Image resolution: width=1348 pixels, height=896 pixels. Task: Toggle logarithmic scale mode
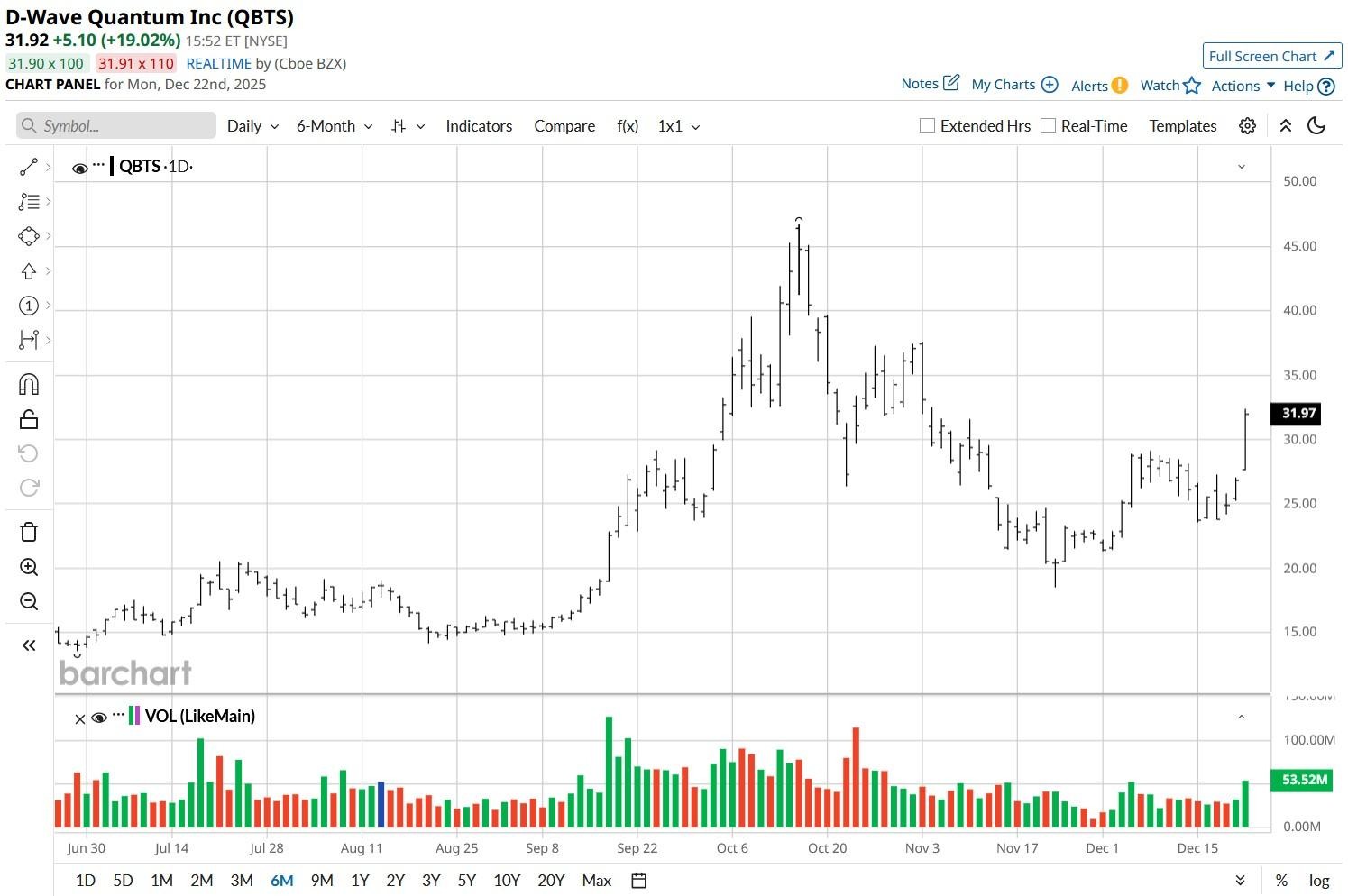[1319, 881]
